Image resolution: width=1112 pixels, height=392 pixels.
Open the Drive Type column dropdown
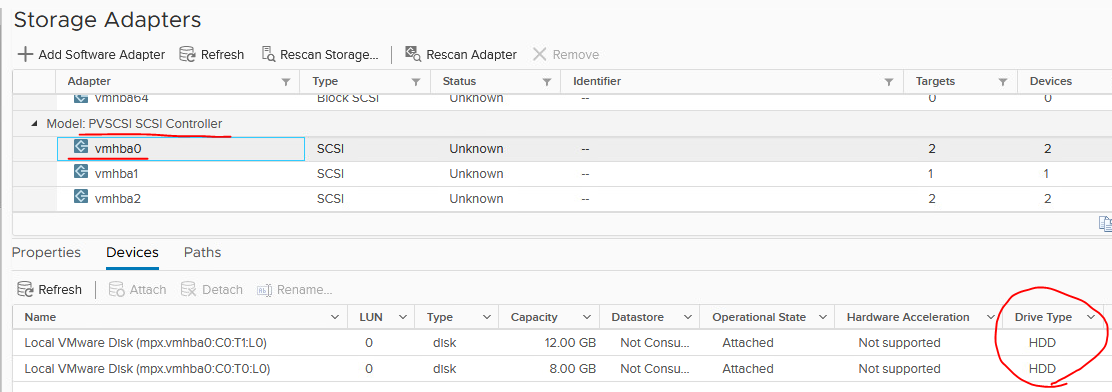click(x=1091, y=318)
